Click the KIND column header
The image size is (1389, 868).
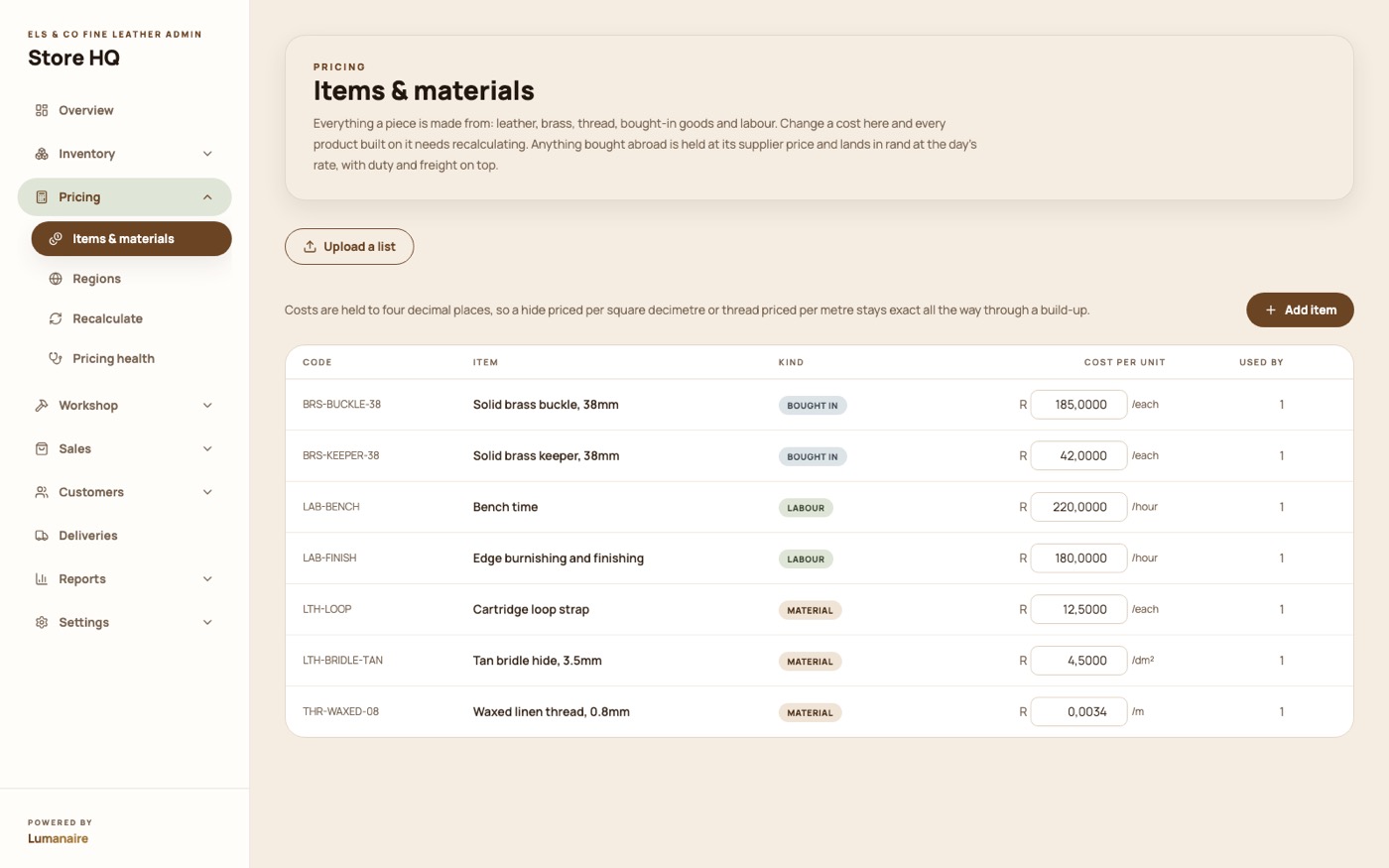tap(791, 362)
